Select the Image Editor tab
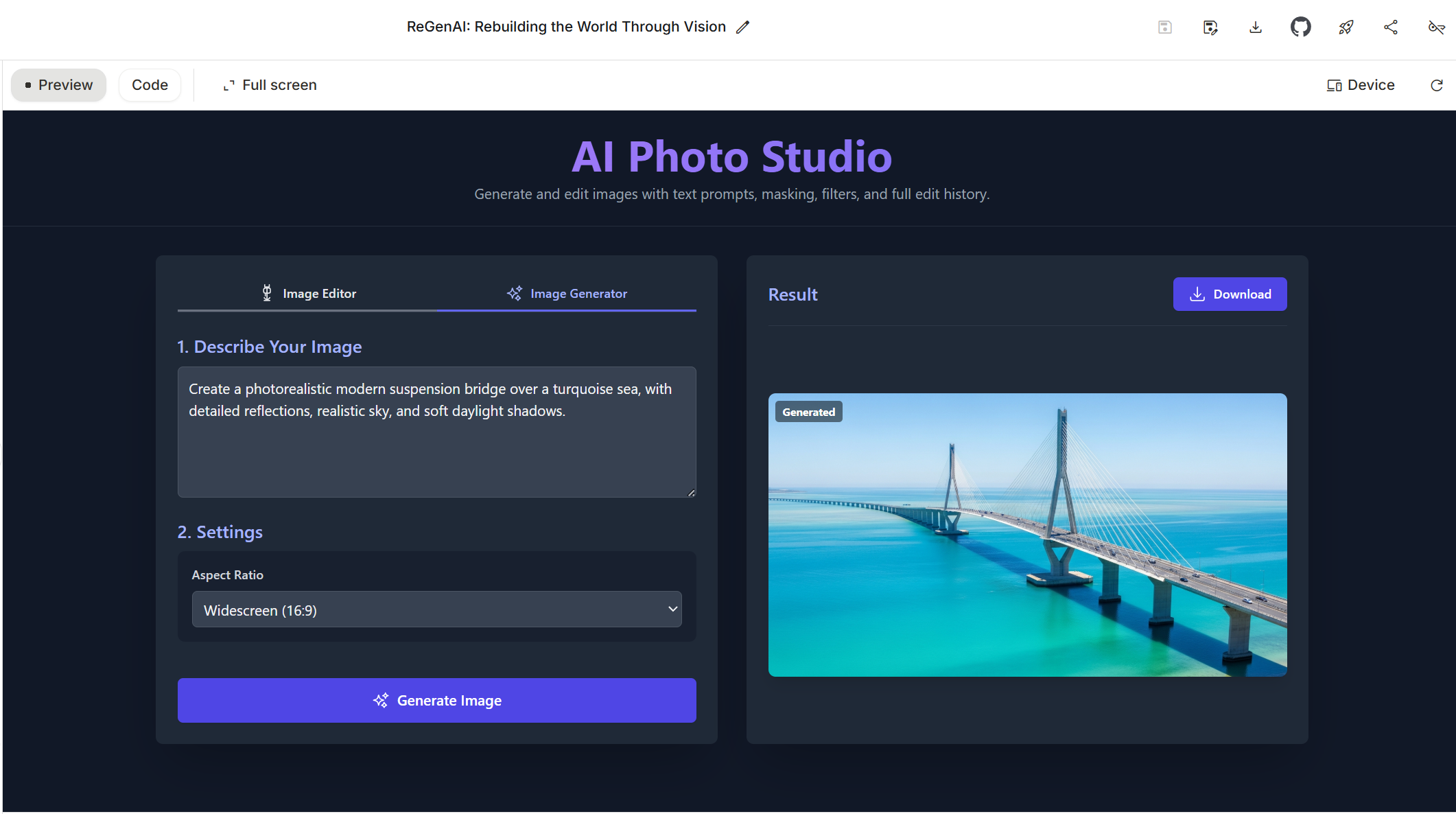Screen dimensions: 1456x814 click(x=308, y=294)
